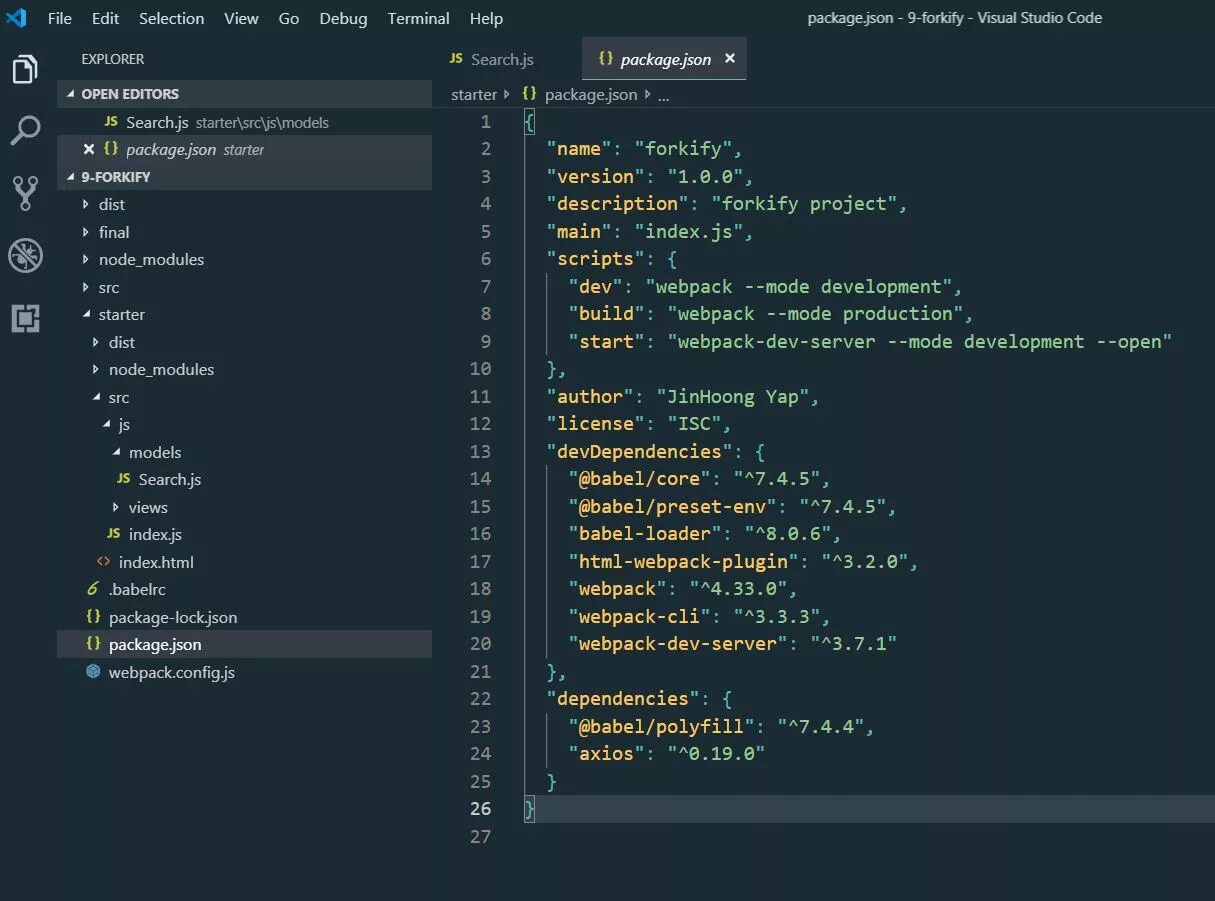Collapse the src folder inside starter
This screenshot has height=901, width=1215.
click(119, 397)
